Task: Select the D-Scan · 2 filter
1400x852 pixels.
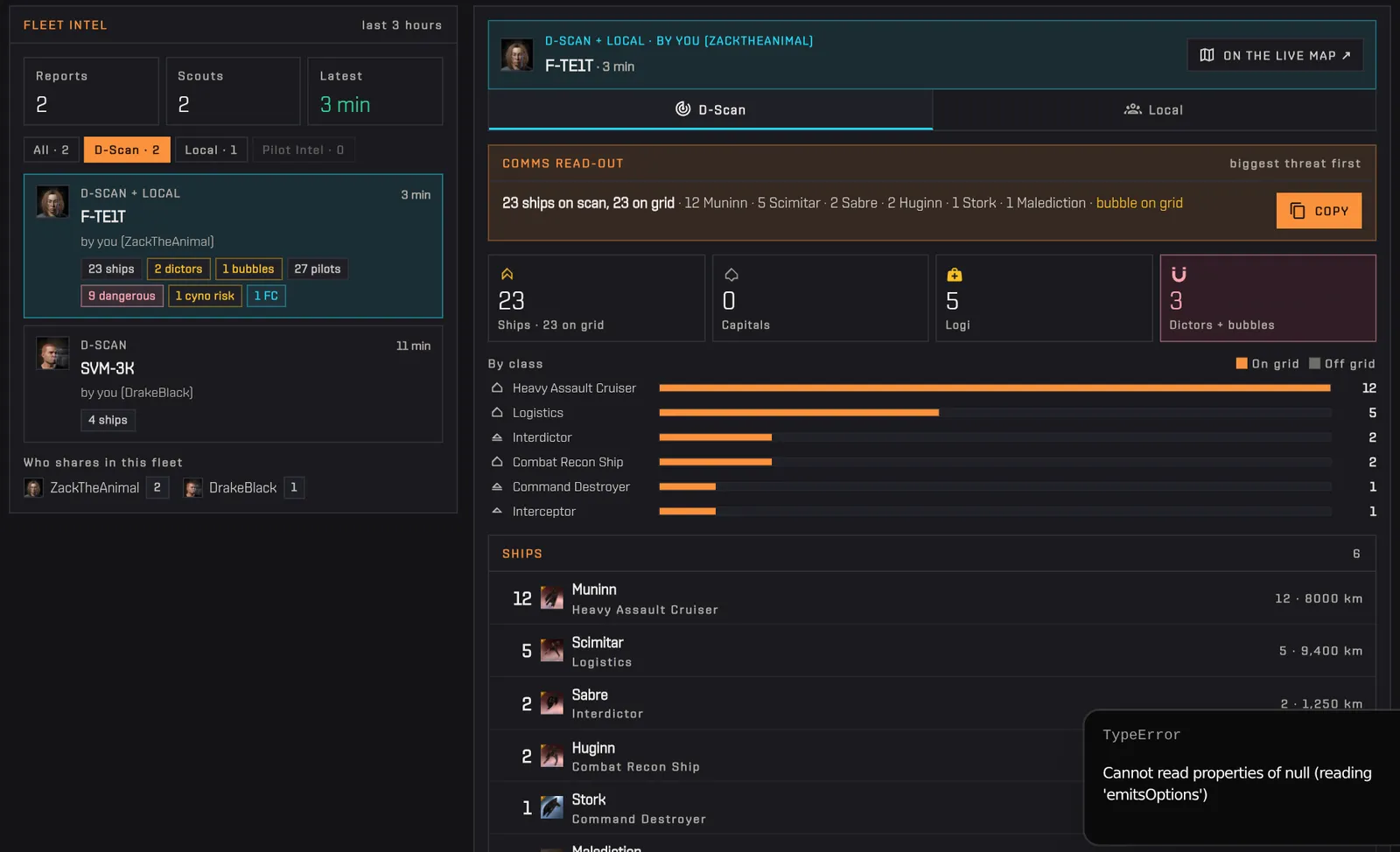Action: coord(127,150)
